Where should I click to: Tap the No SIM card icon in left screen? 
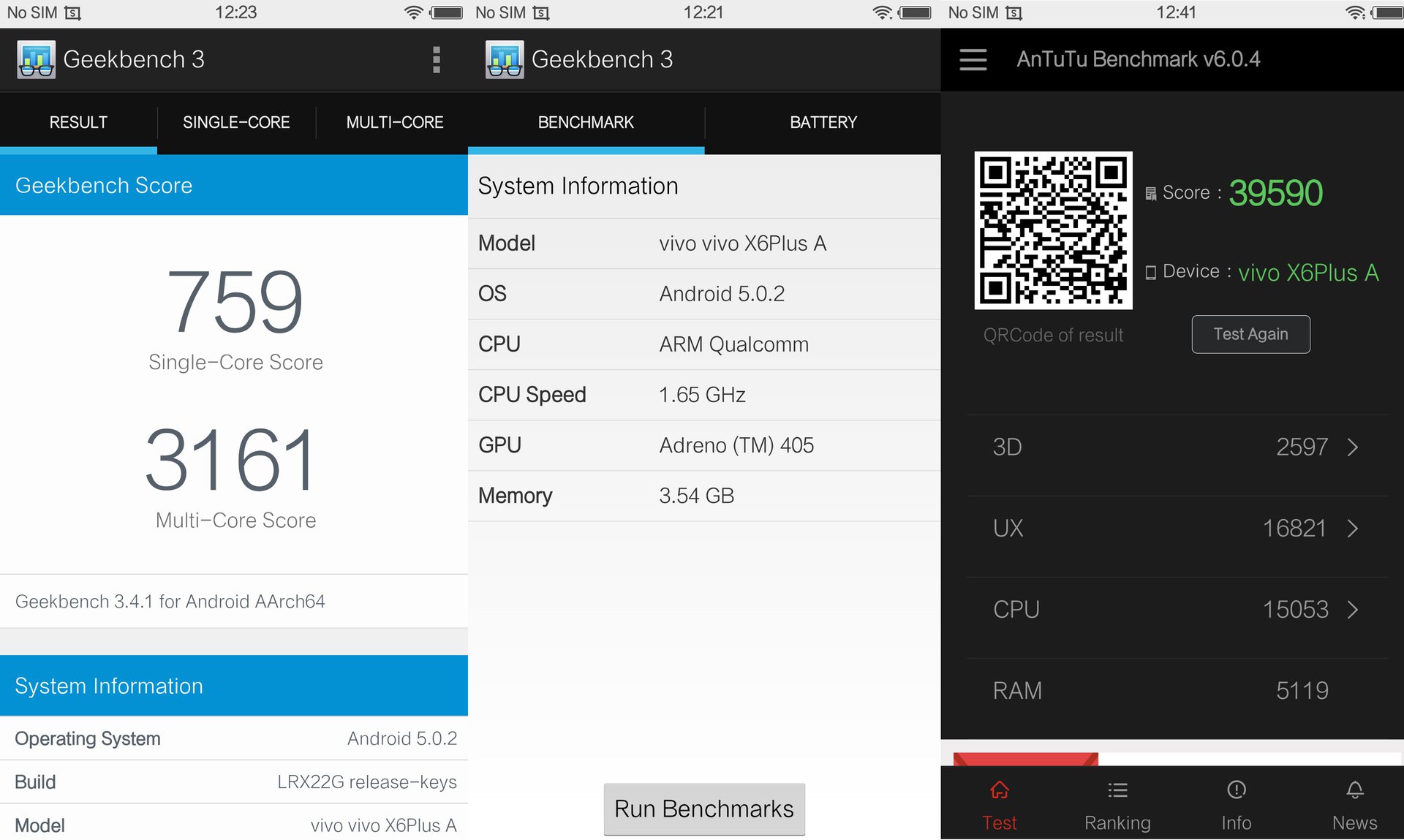coord(72,13)
